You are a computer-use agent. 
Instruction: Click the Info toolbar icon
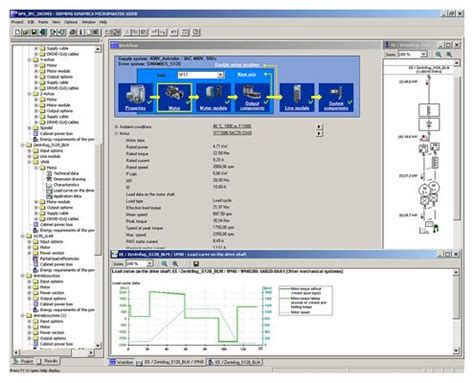(80, 32)
